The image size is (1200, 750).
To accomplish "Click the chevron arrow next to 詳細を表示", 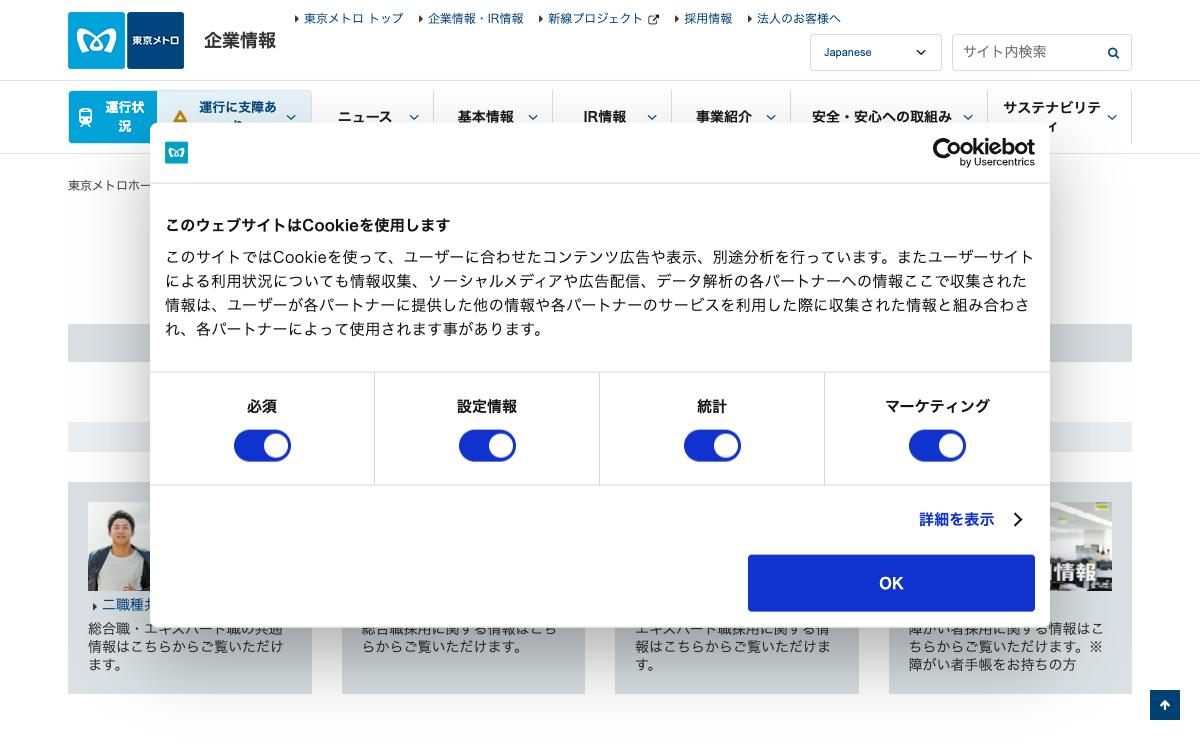I will pyautogui.click(x=1018, y=520).
